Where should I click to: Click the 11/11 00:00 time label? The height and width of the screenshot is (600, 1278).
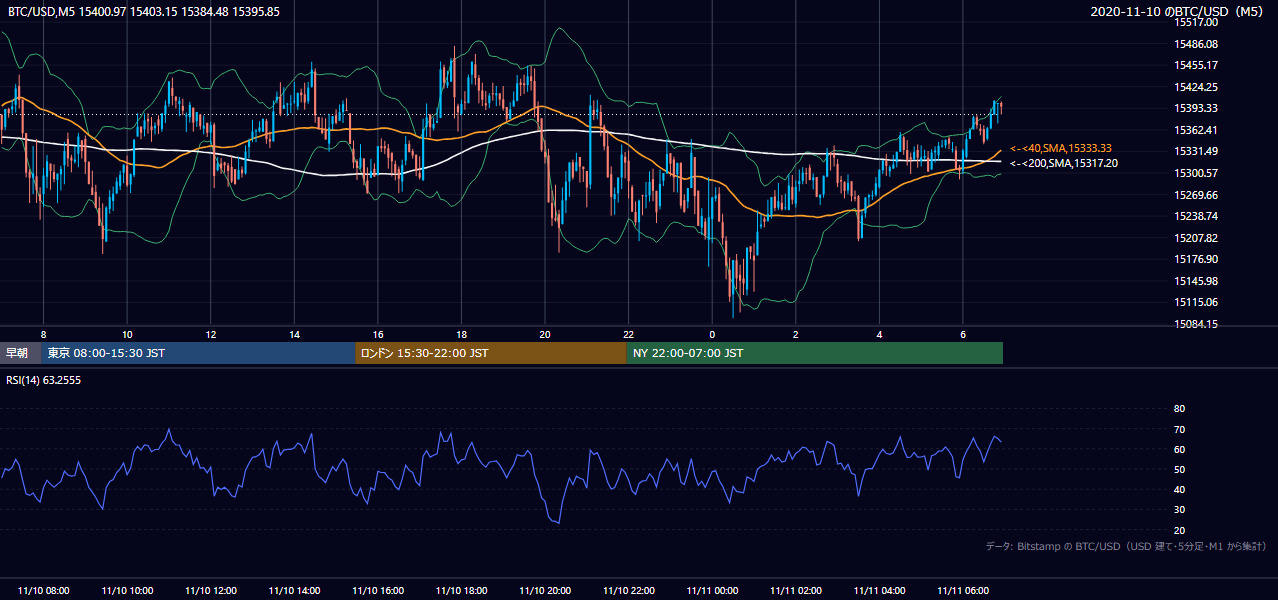pos(712,591)
